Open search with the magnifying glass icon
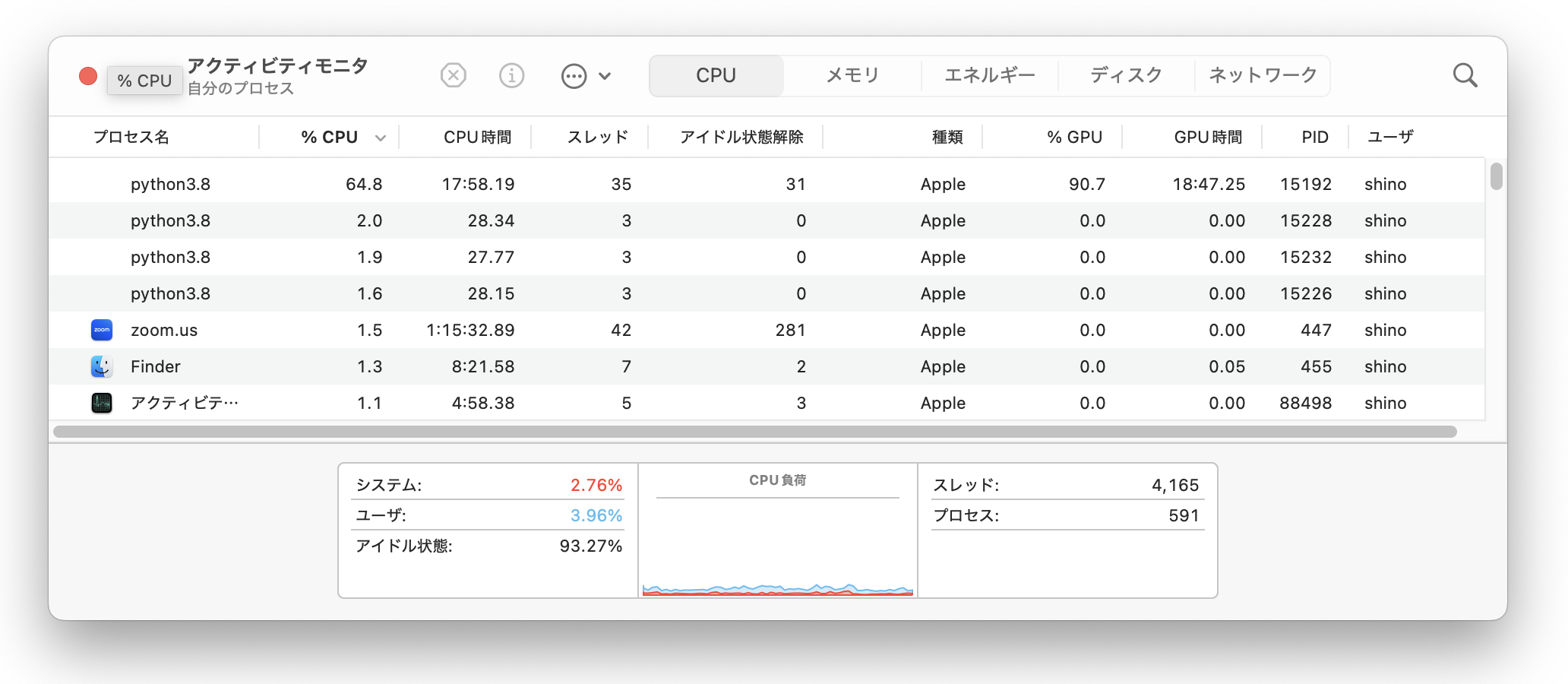 click(1465, 75)
